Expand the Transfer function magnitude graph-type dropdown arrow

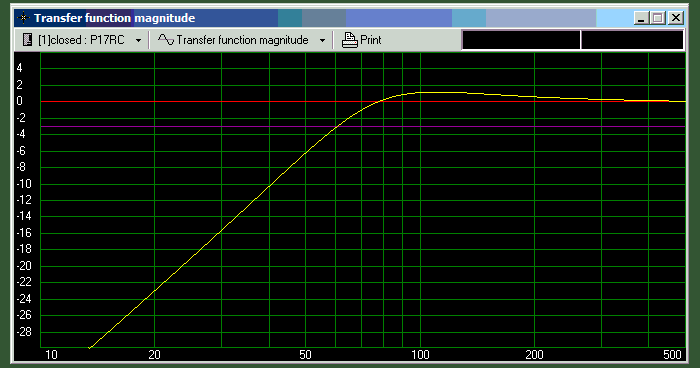coord(322,41)
